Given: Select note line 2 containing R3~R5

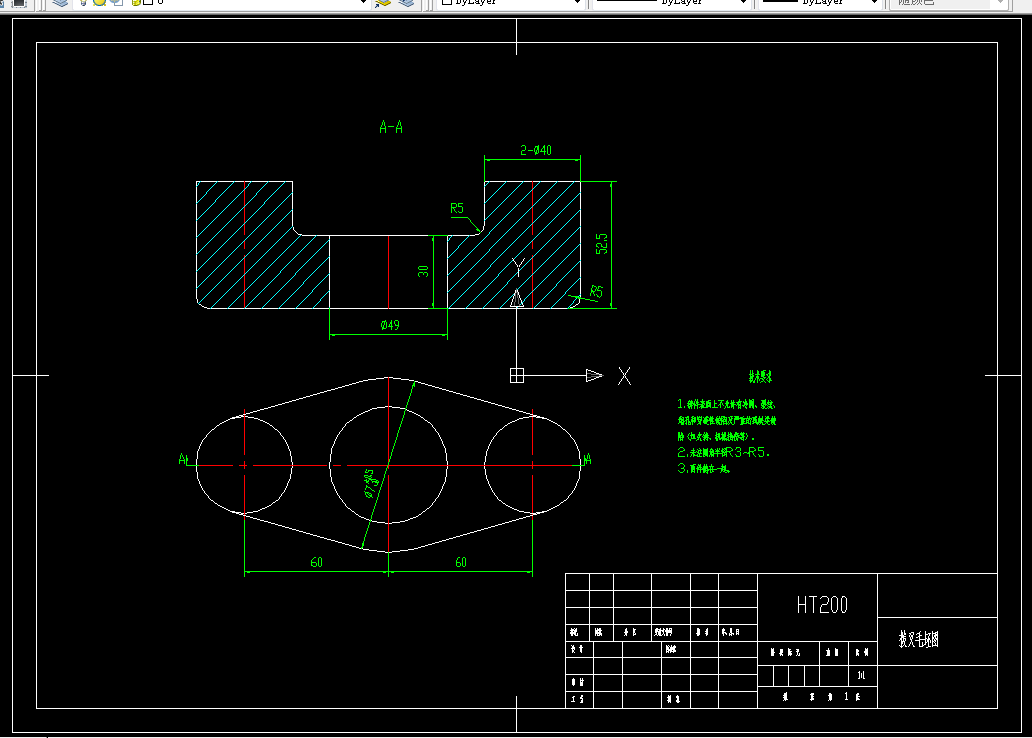Looking at the screenshot, I should [723, 452].
